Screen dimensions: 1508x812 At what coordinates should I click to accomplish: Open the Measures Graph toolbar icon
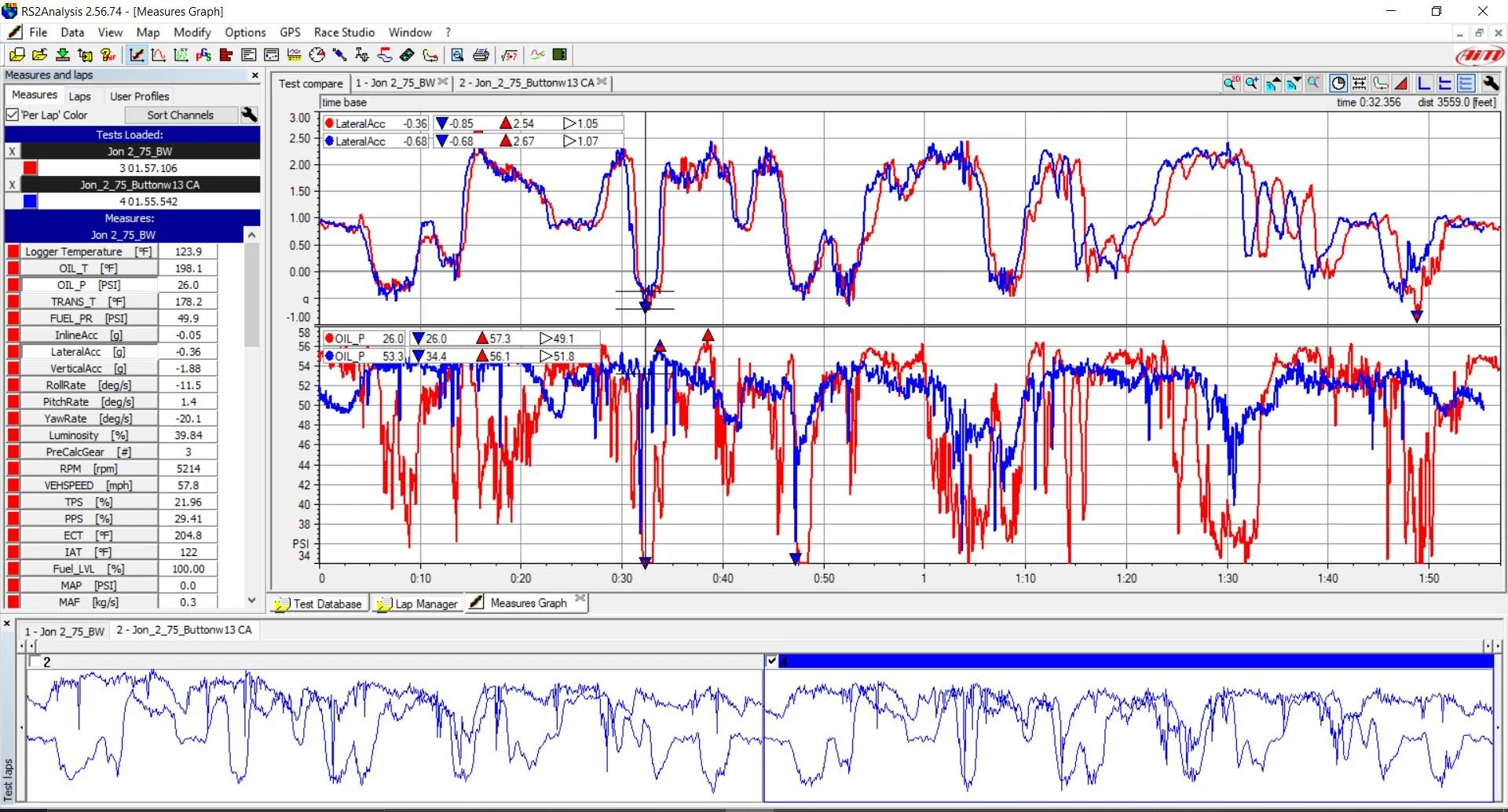(137, 54)
